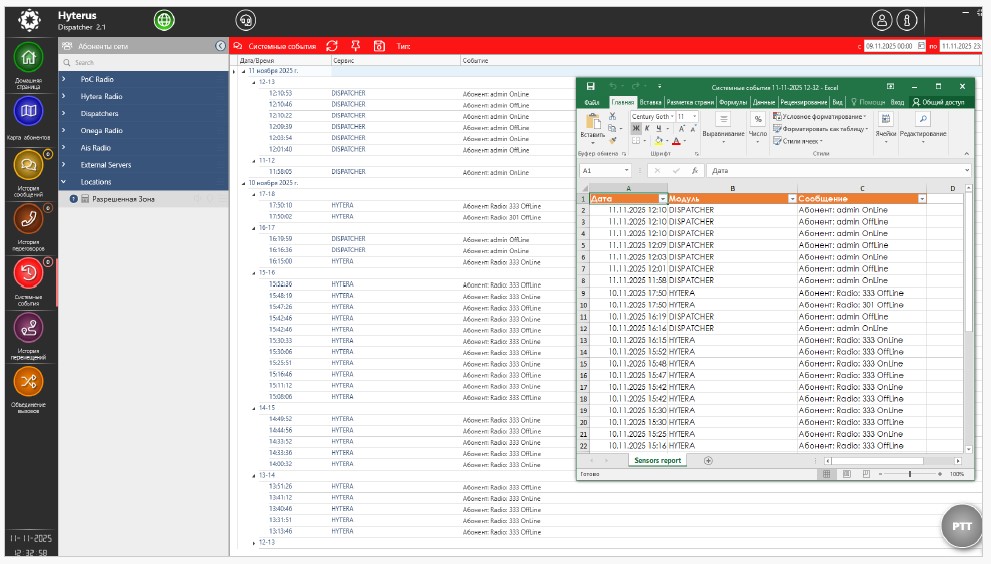Open the call merging shuffle icon
This screenshot has width=991, height=564.
[x=28, y=381]
